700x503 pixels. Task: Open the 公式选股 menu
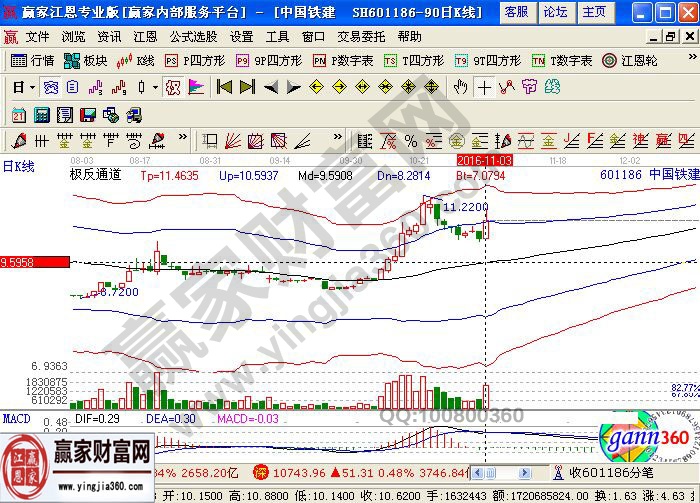pos(194,36)
